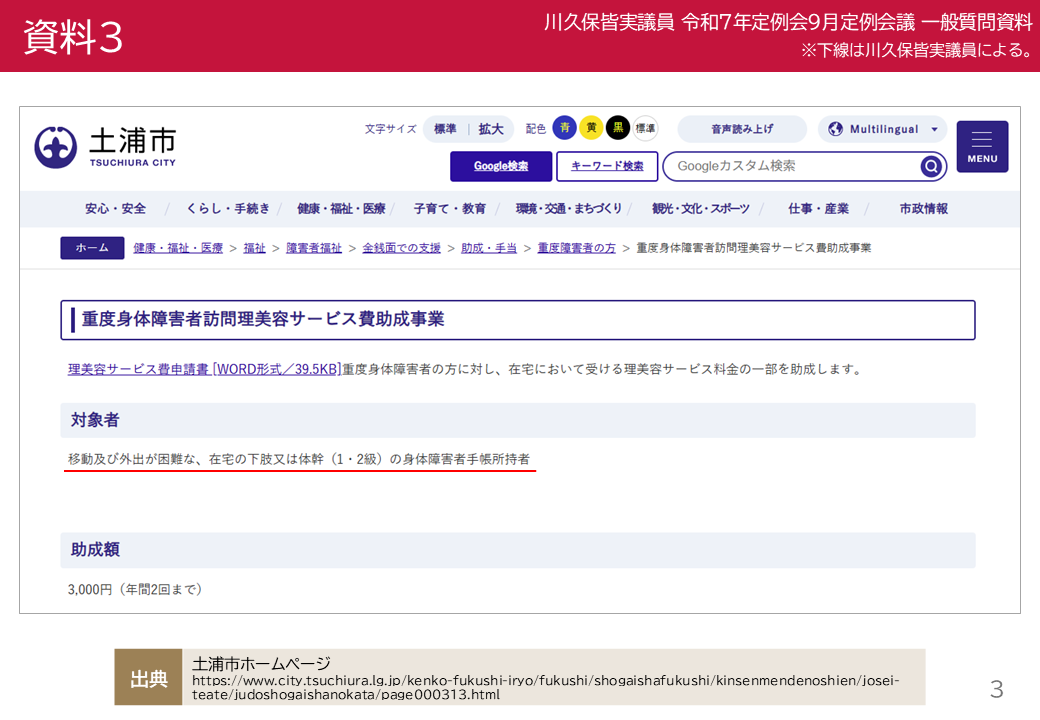
Task: Click the Tsuchiura City logo emblem
Action: (56, 147)
